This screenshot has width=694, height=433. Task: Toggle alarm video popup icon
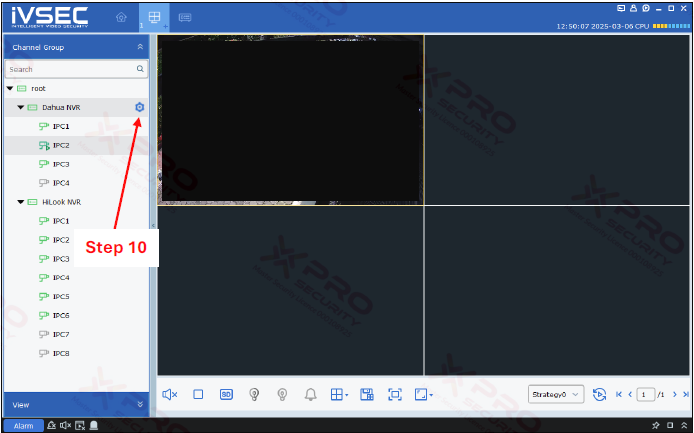(x=80, y=425)
